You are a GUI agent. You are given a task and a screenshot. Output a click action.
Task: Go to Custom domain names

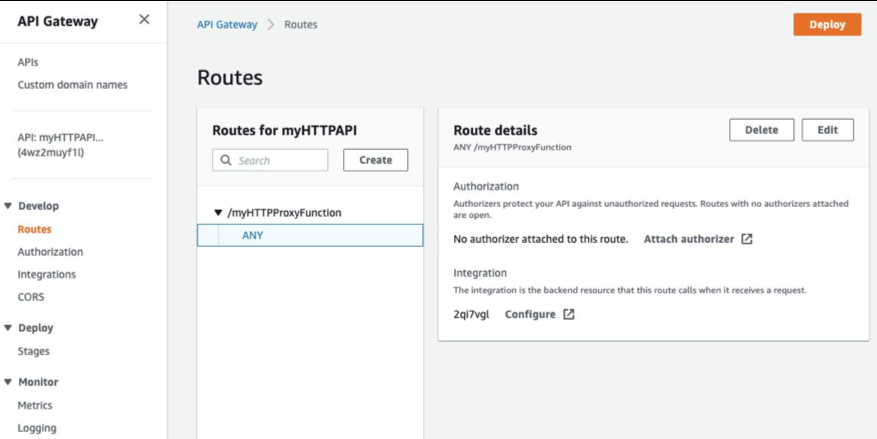(x=72, y=85)
